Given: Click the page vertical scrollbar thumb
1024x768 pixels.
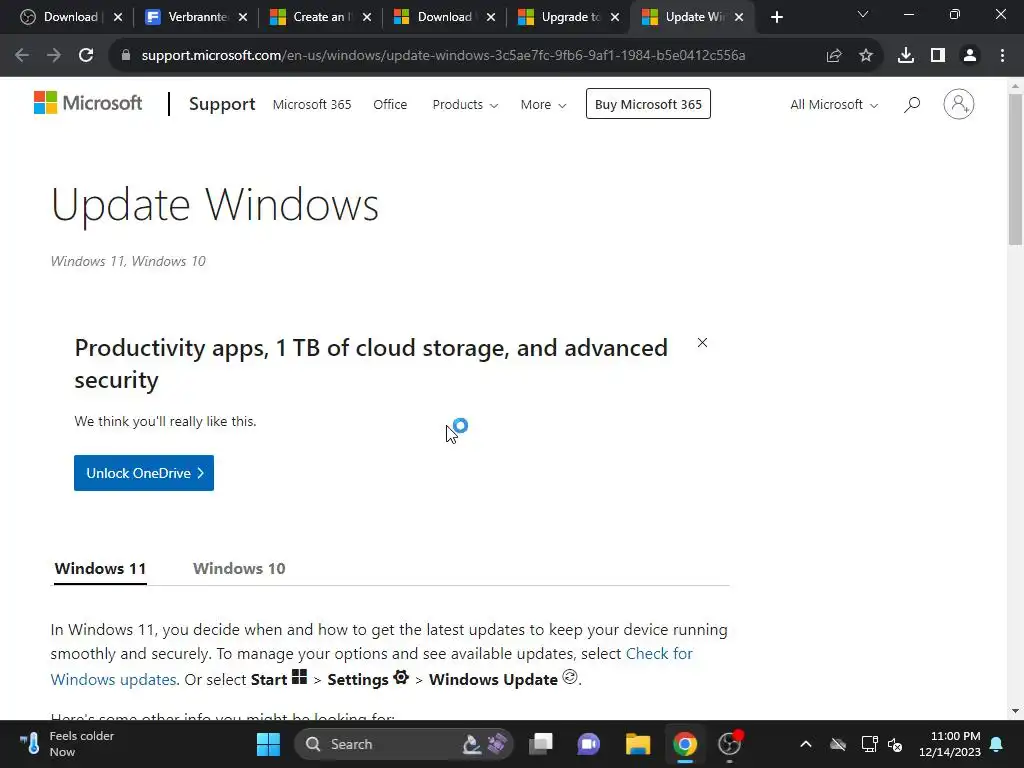Looking at the screenshot, I should [x=1015, y=170].
